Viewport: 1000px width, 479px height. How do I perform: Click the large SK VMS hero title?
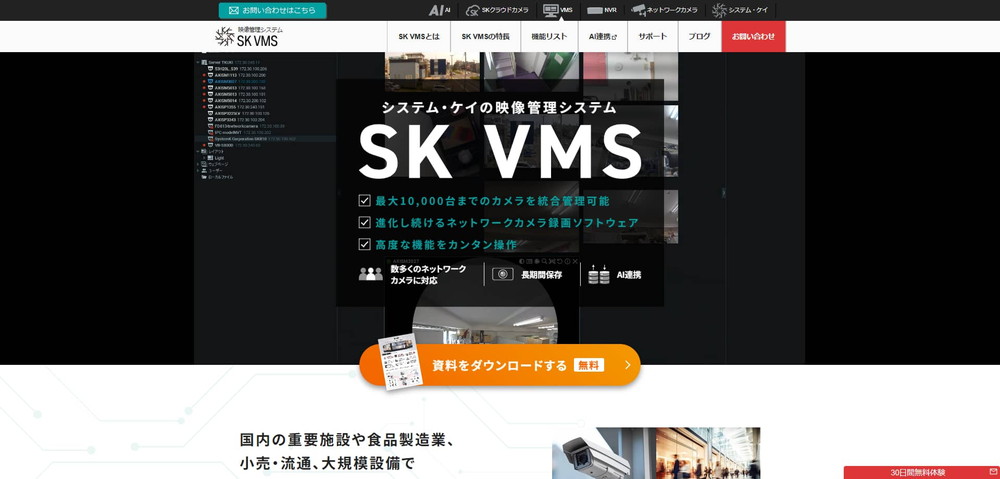tap(500, 151)
